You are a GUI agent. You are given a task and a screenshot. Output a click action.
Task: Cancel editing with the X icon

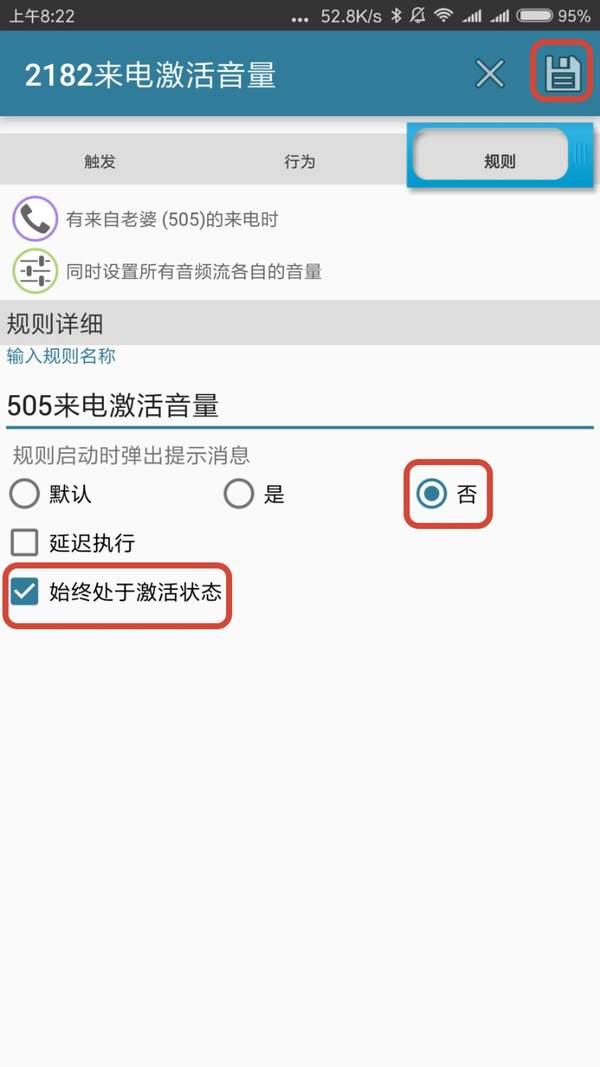tap(490, 73)
